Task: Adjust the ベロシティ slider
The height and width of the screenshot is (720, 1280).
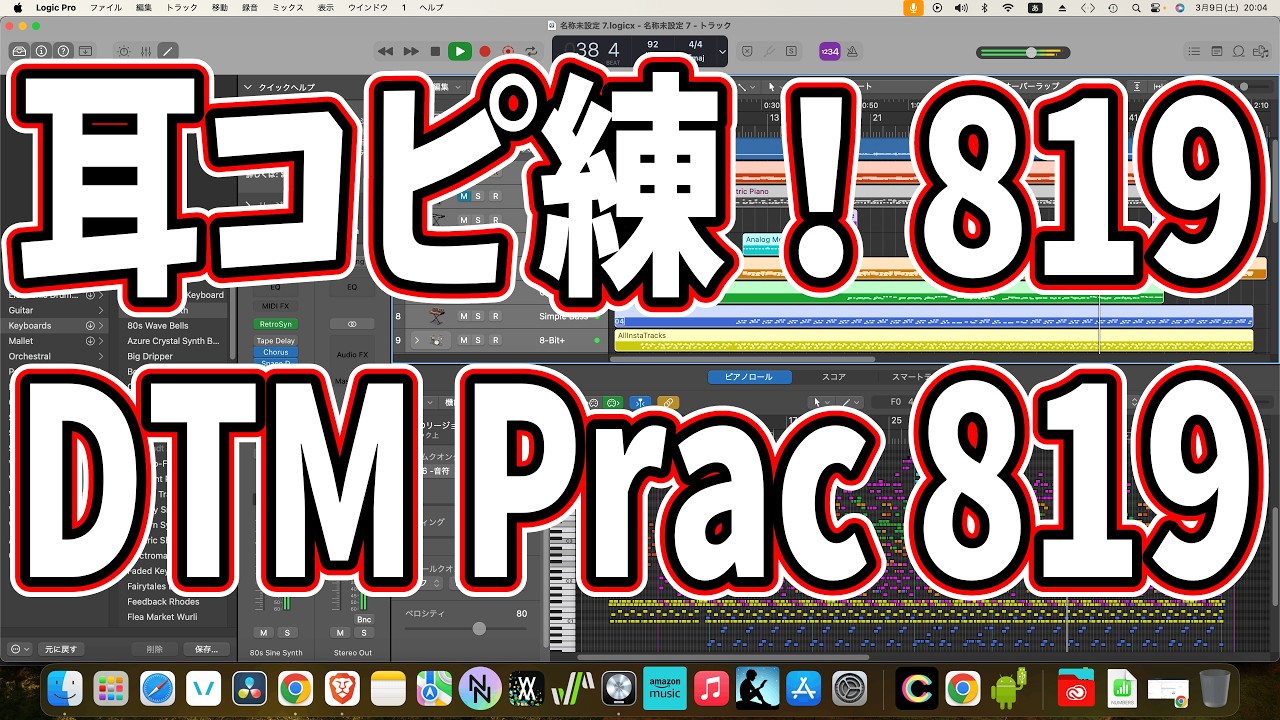Action: pos(466,628)
